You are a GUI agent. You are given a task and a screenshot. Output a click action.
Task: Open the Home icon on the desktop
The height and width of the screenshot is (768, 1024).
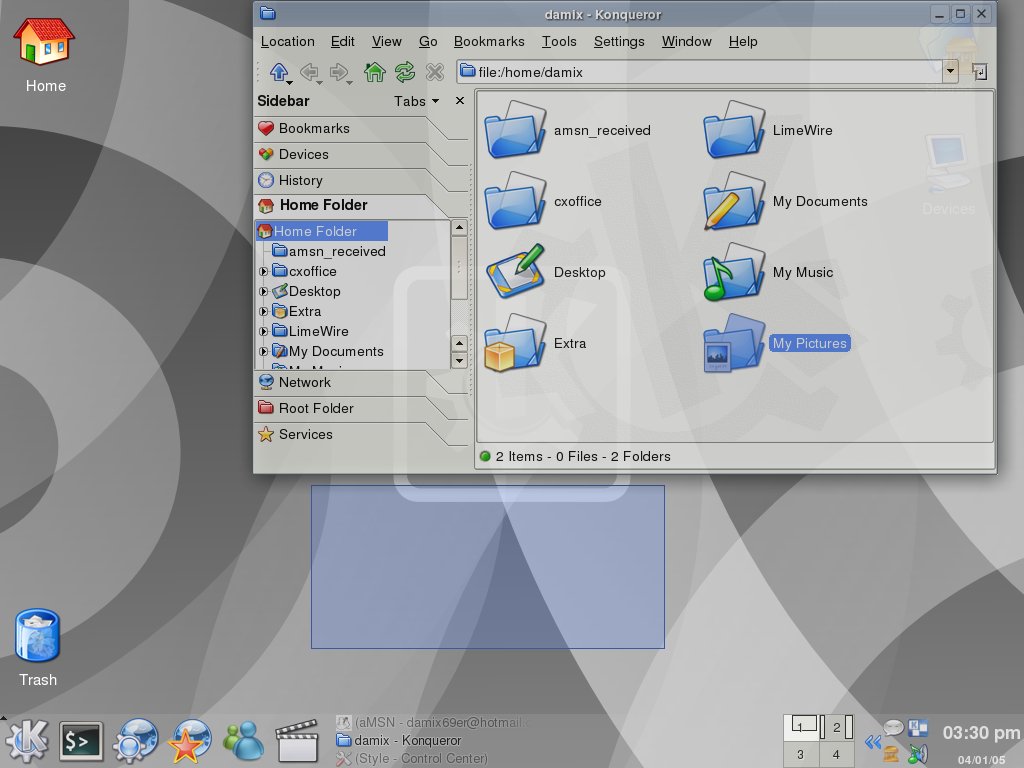point(44,42)
